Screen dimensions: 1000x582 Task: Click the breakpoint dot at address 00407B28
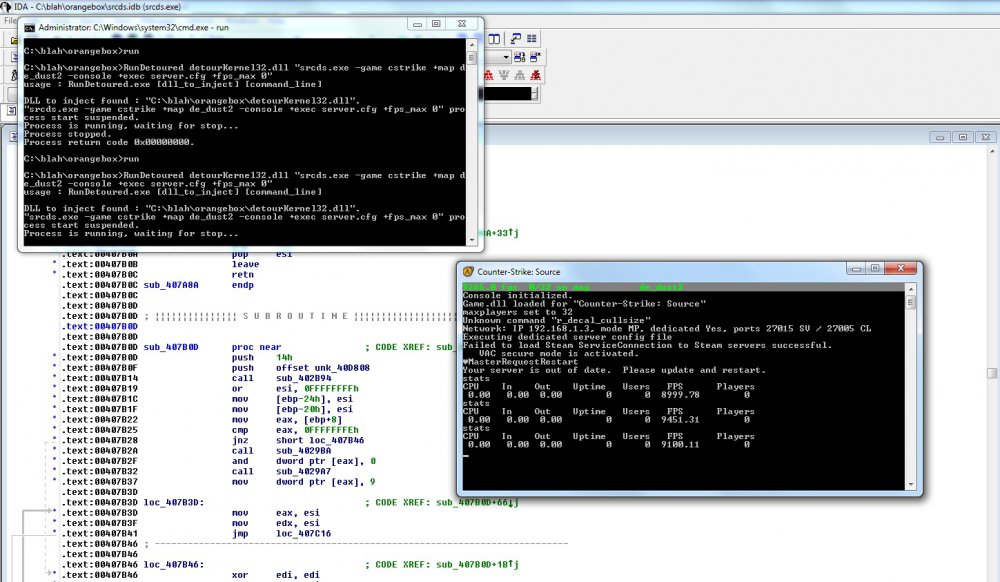(53, 440)
